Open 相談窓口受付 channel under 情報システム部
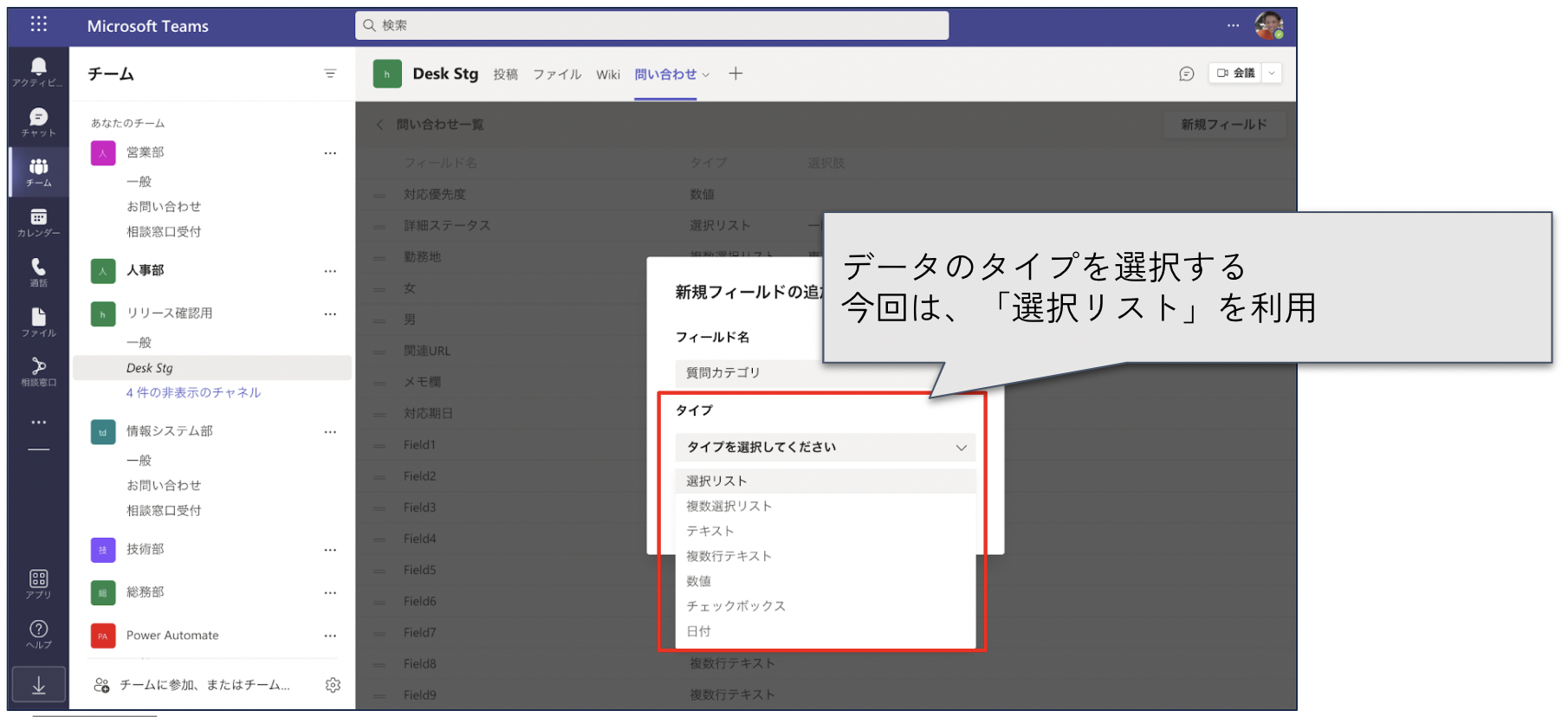 (164, 511)
